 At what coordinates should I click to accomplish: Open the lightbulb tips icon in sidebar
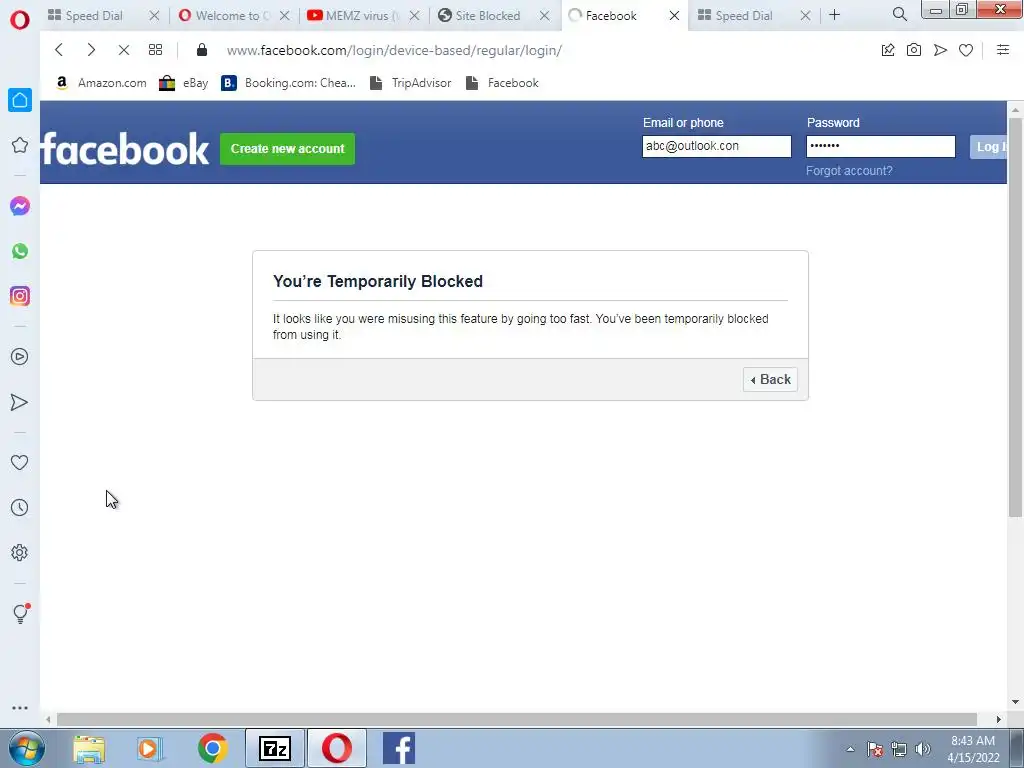coord(21,613)
